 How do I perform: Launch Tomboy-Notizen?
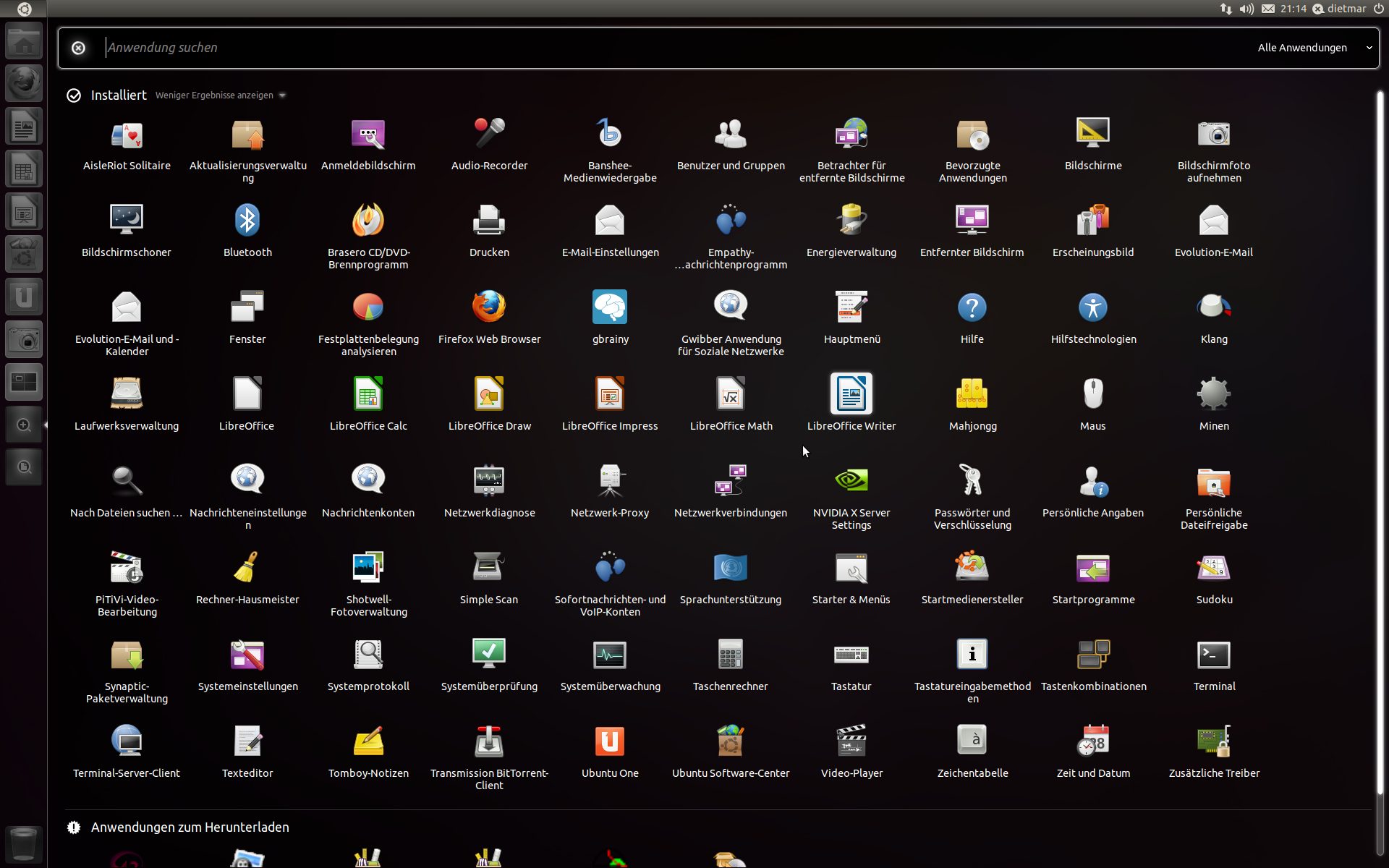pos(368,752)
